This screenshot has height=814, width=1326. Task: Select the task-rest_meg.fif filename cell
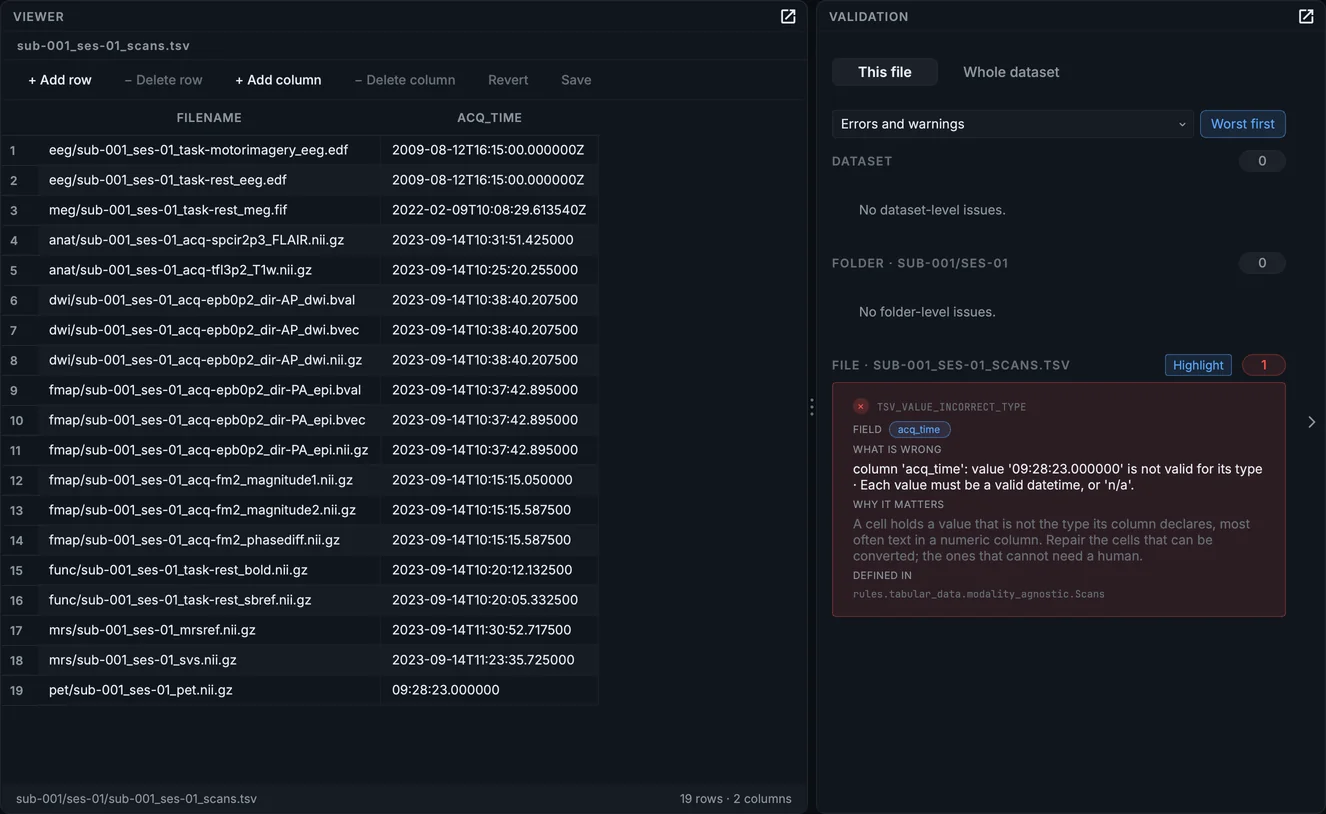pyautogui.click(x=209, y=210)
